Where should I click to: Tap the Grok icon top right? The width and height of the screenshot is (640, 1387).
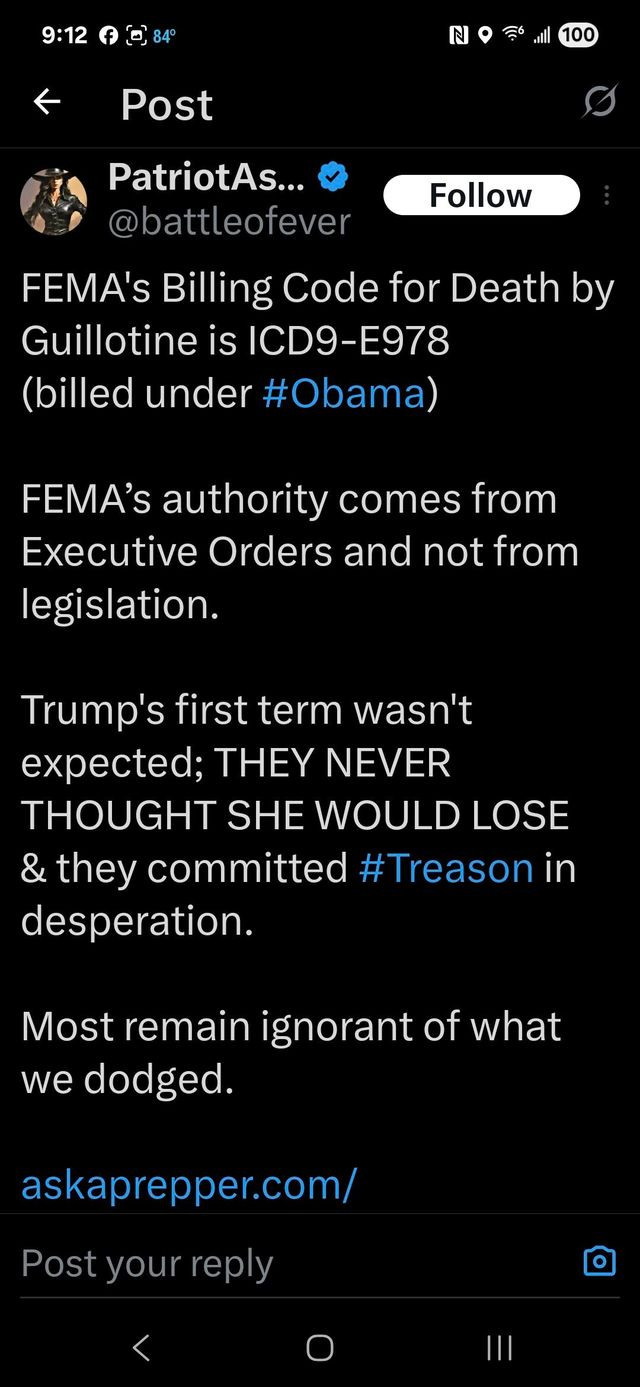click(600, 103)
